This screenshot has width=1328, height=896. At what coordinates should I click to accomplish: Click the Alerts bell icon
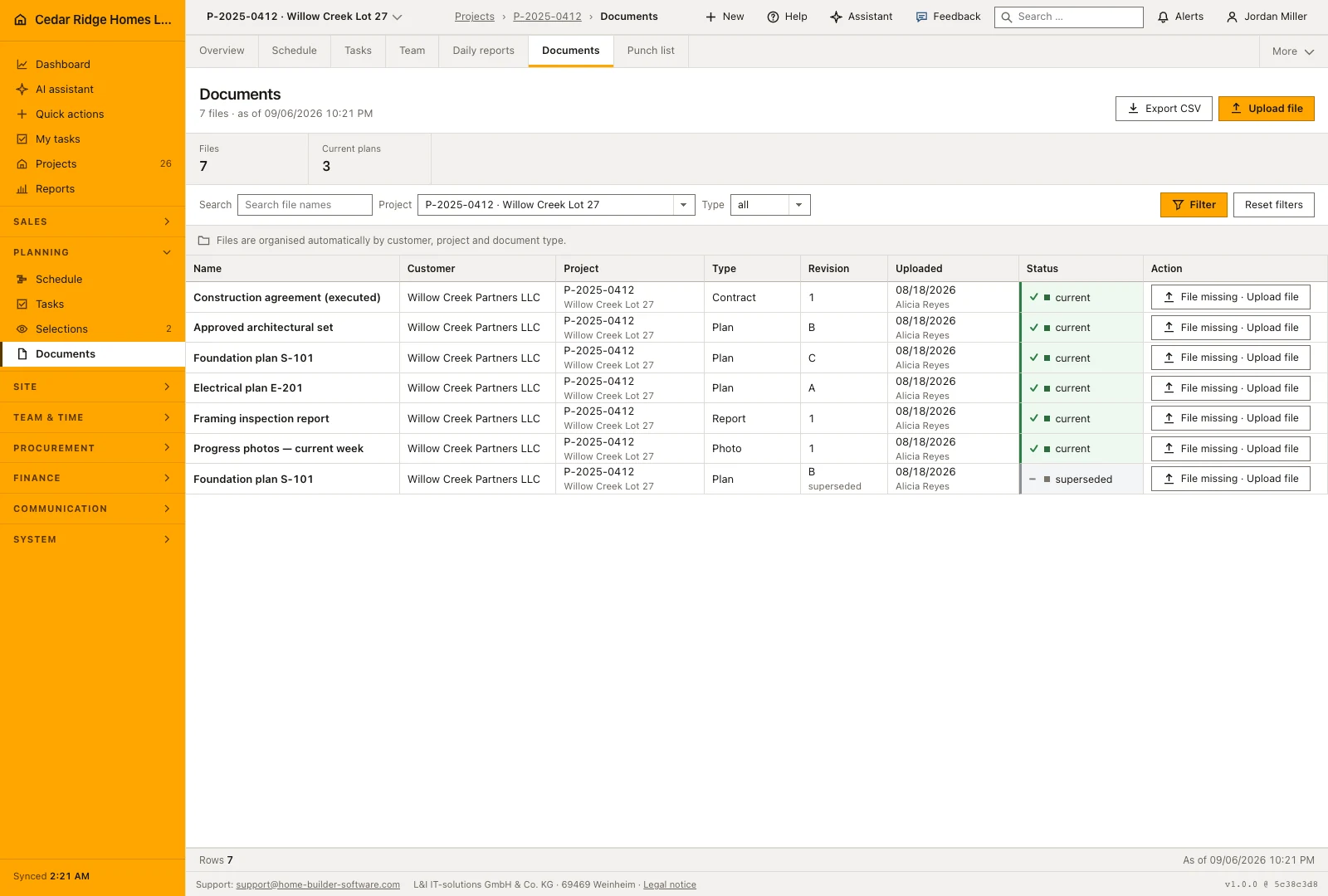(1163, 17)
